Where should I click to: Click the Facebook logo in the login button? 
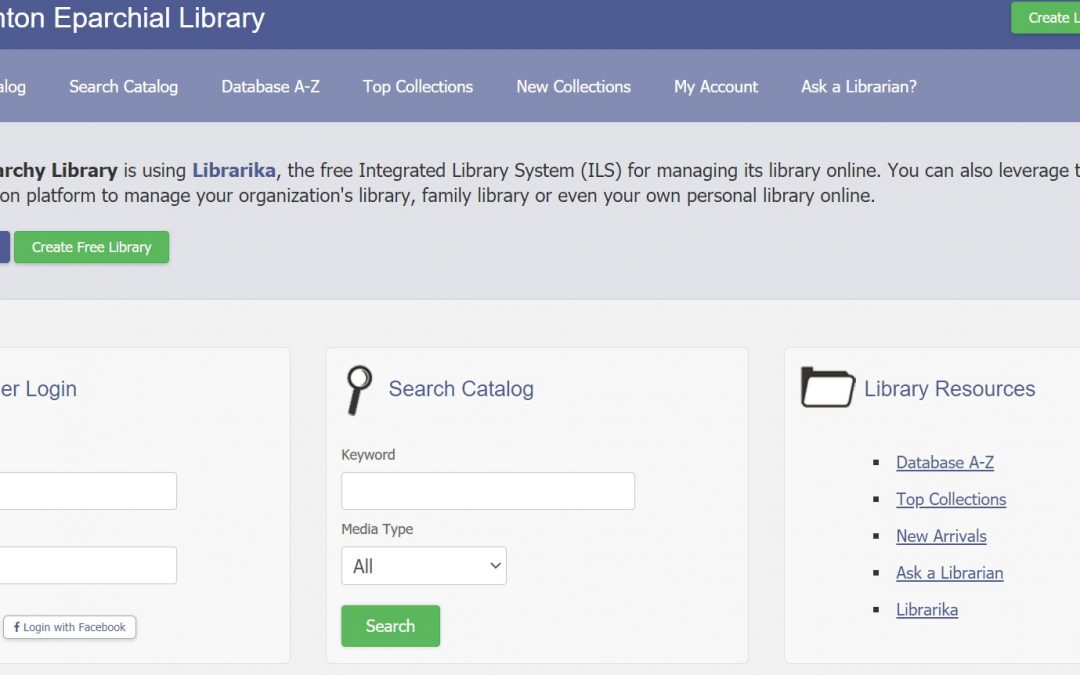click(17, 627)
